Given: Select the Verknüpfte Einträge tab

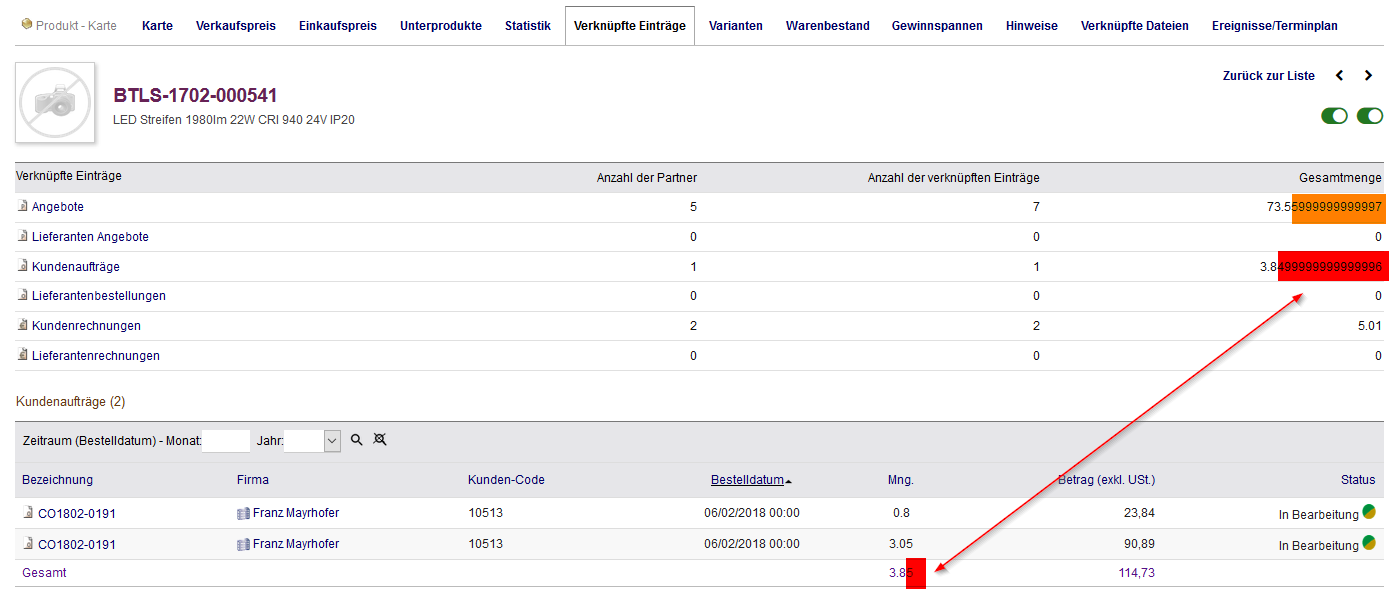Looking at the screenshot, I should [x=630, y=26].
